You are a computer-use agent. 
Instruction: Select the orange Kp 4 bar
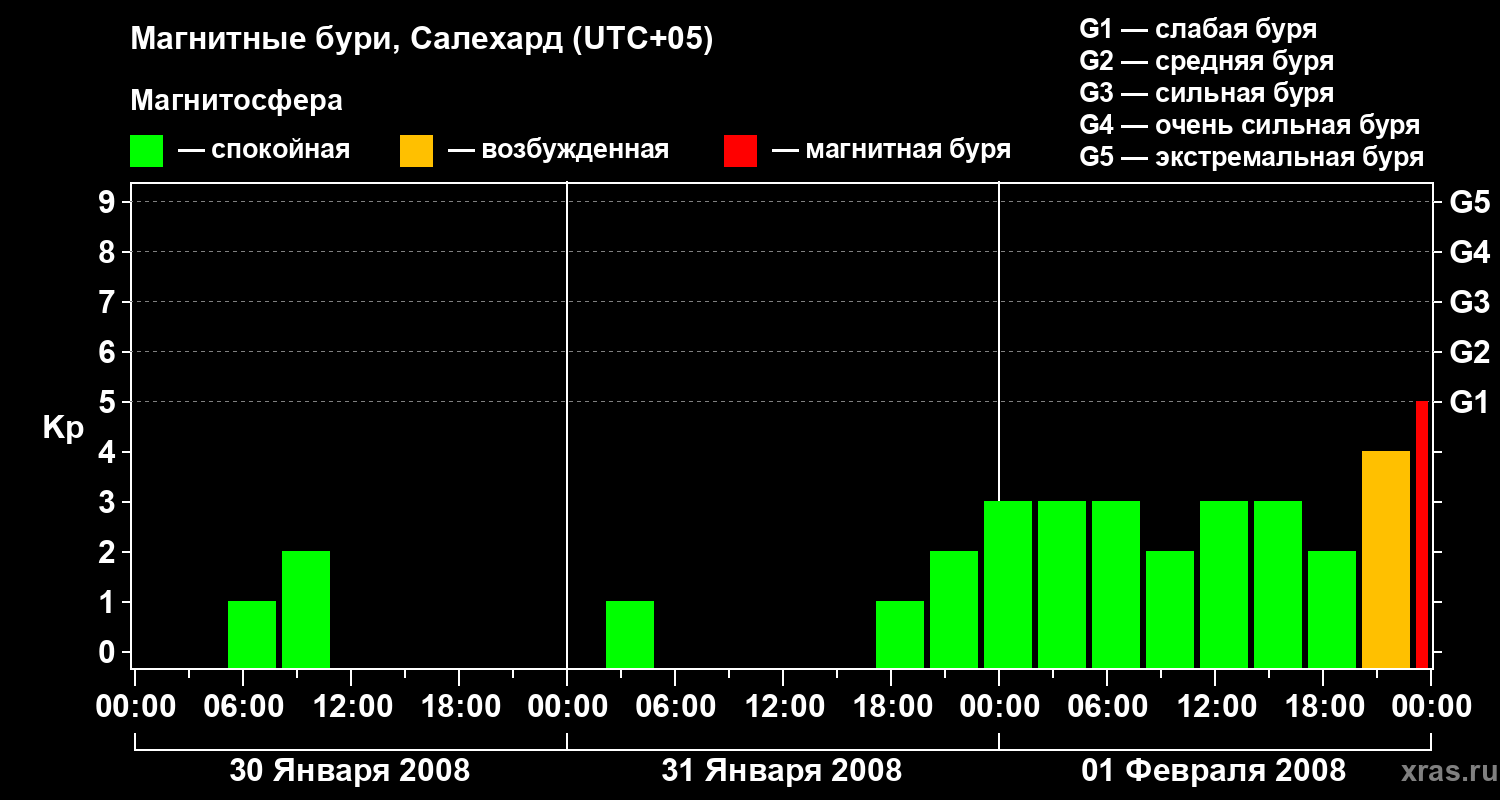(x=1386, y=559)
